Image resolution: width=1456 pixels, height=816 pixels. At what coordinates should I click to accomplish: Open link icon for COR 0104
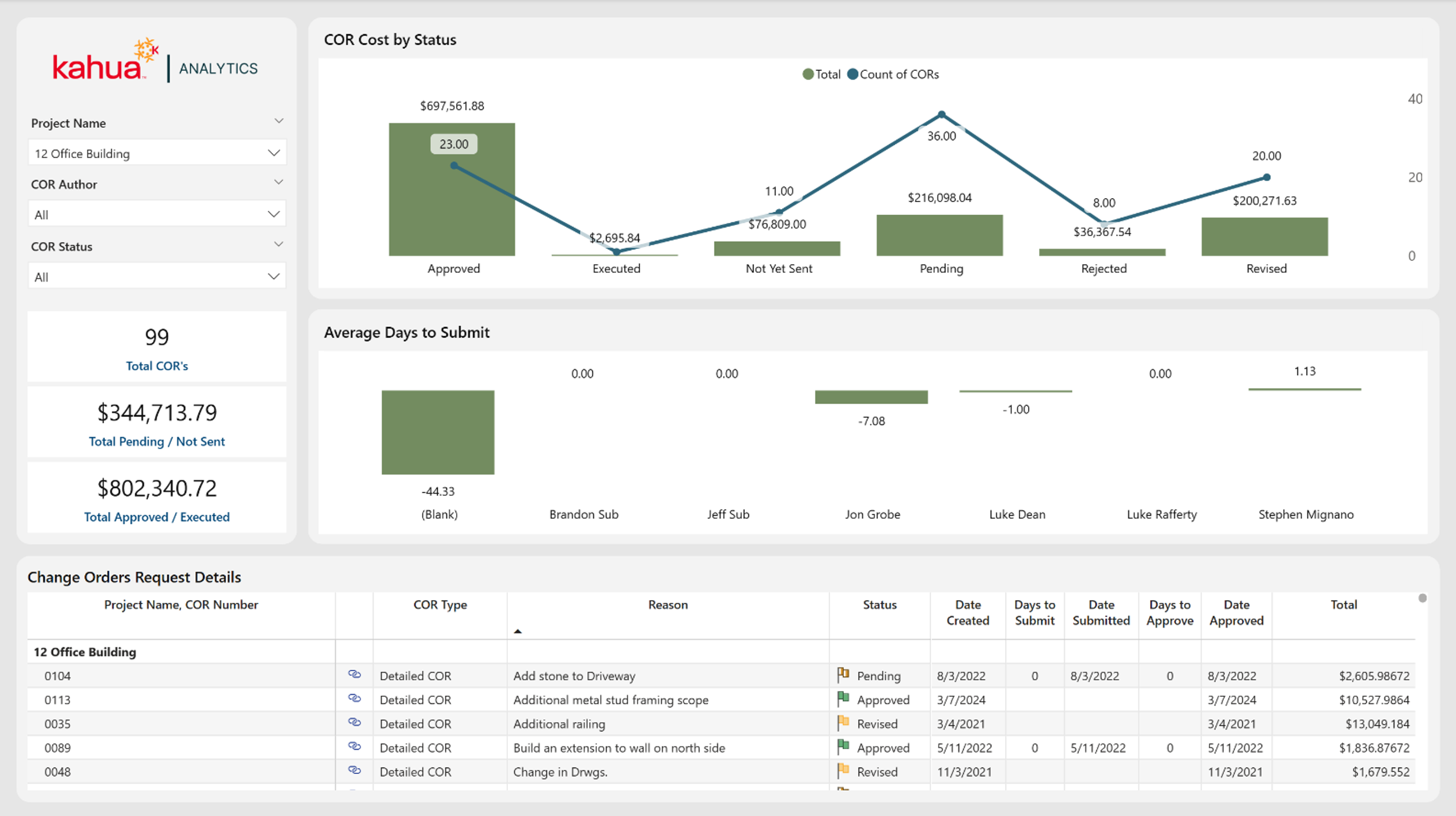(354, 674)
